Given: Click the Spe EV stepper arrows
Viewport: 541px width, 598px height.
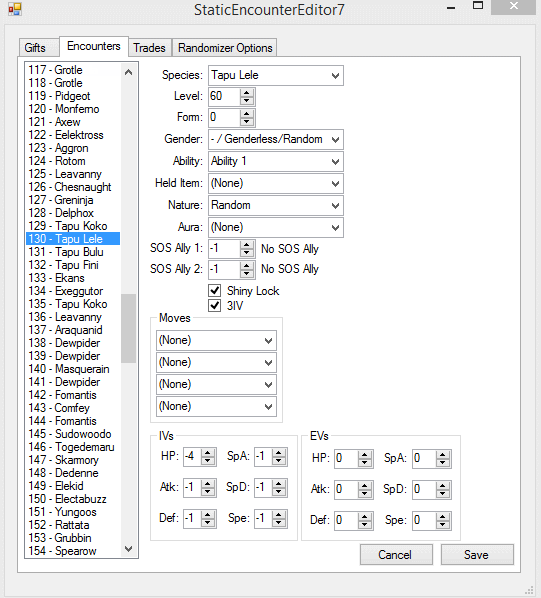Looking at the screenshot, I should [443, 520].
